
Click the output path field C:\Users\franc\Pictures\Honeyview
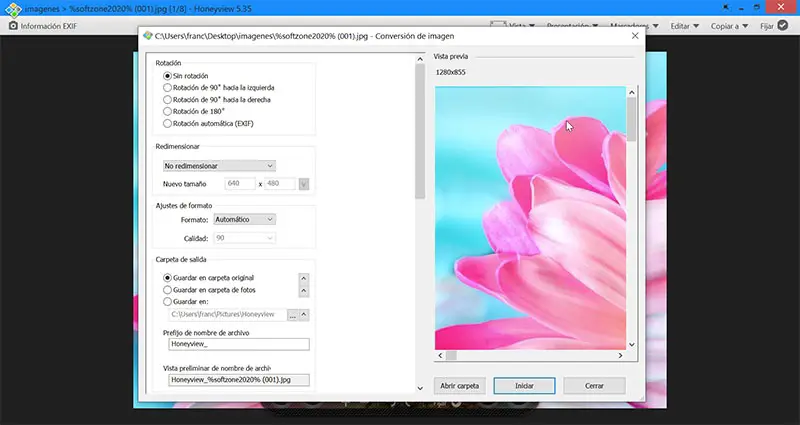tap(228, 315)
